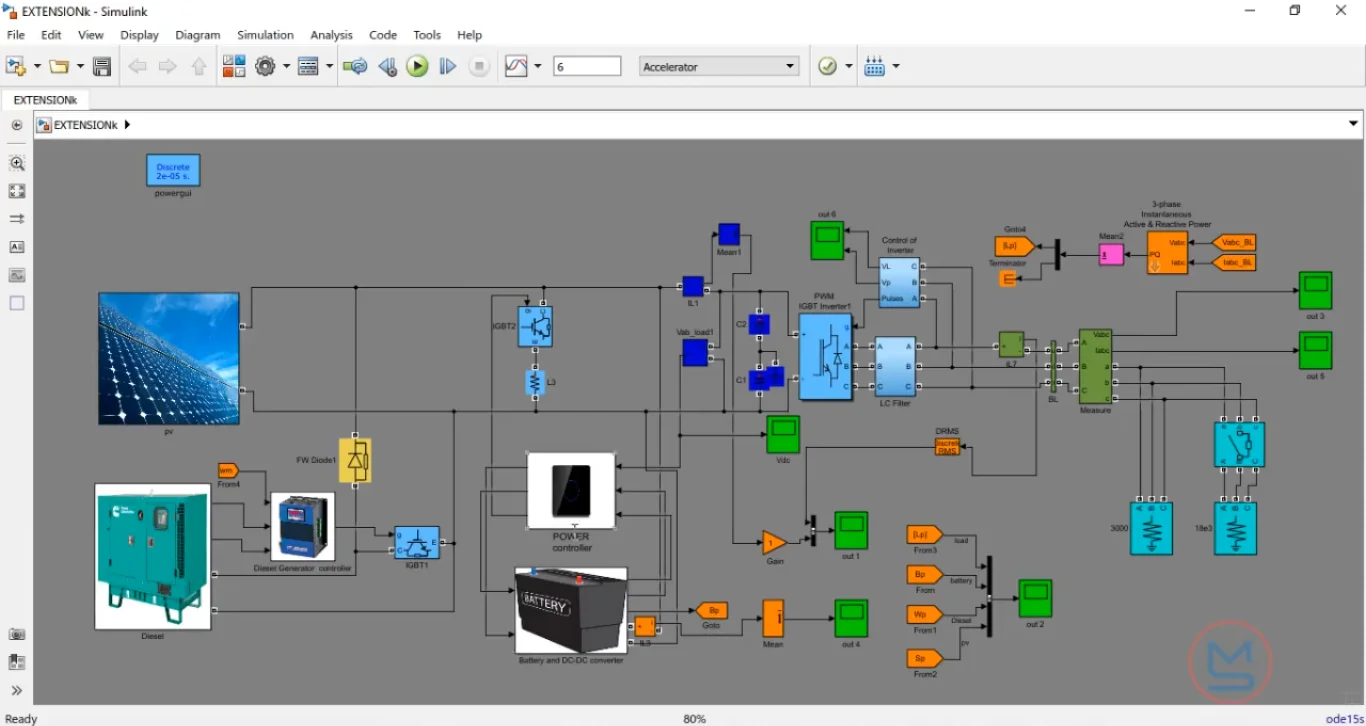Open the Library Browser from the toolbar
Screen dimensions: 1366x726
[233, 67]
